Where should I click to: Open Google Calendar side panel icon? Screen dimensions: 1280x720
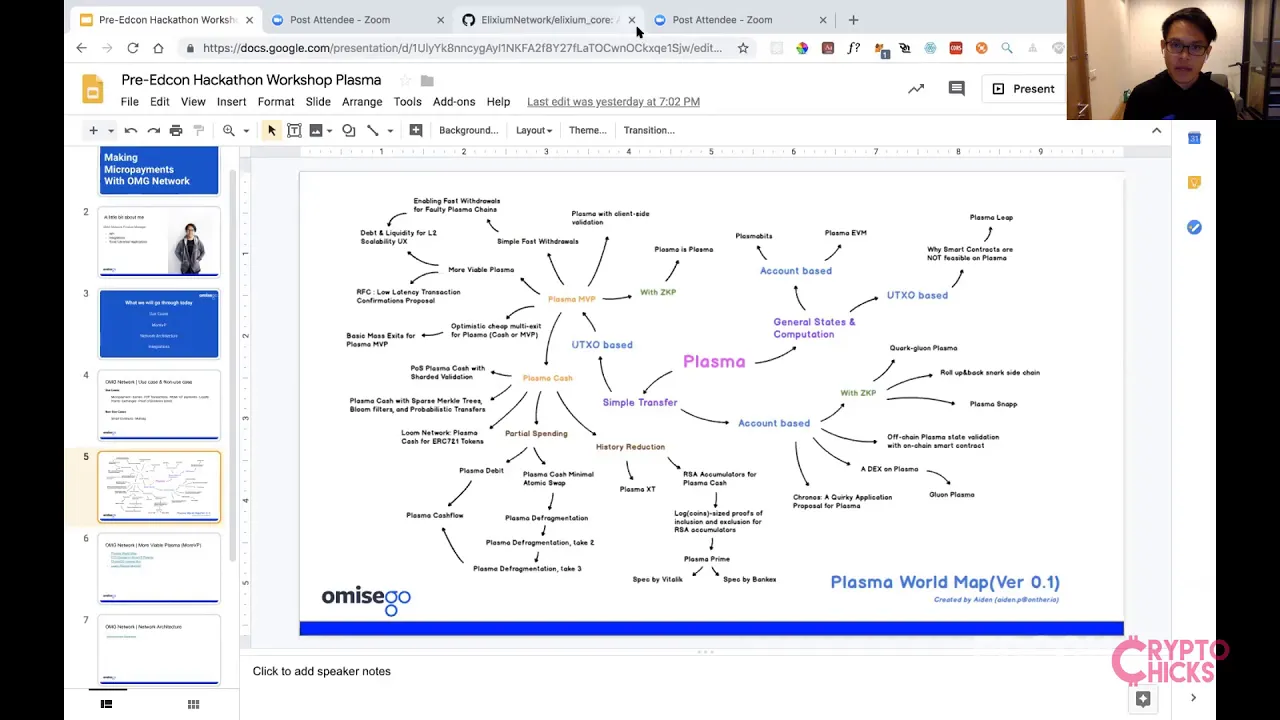[x=1194, y=138]
